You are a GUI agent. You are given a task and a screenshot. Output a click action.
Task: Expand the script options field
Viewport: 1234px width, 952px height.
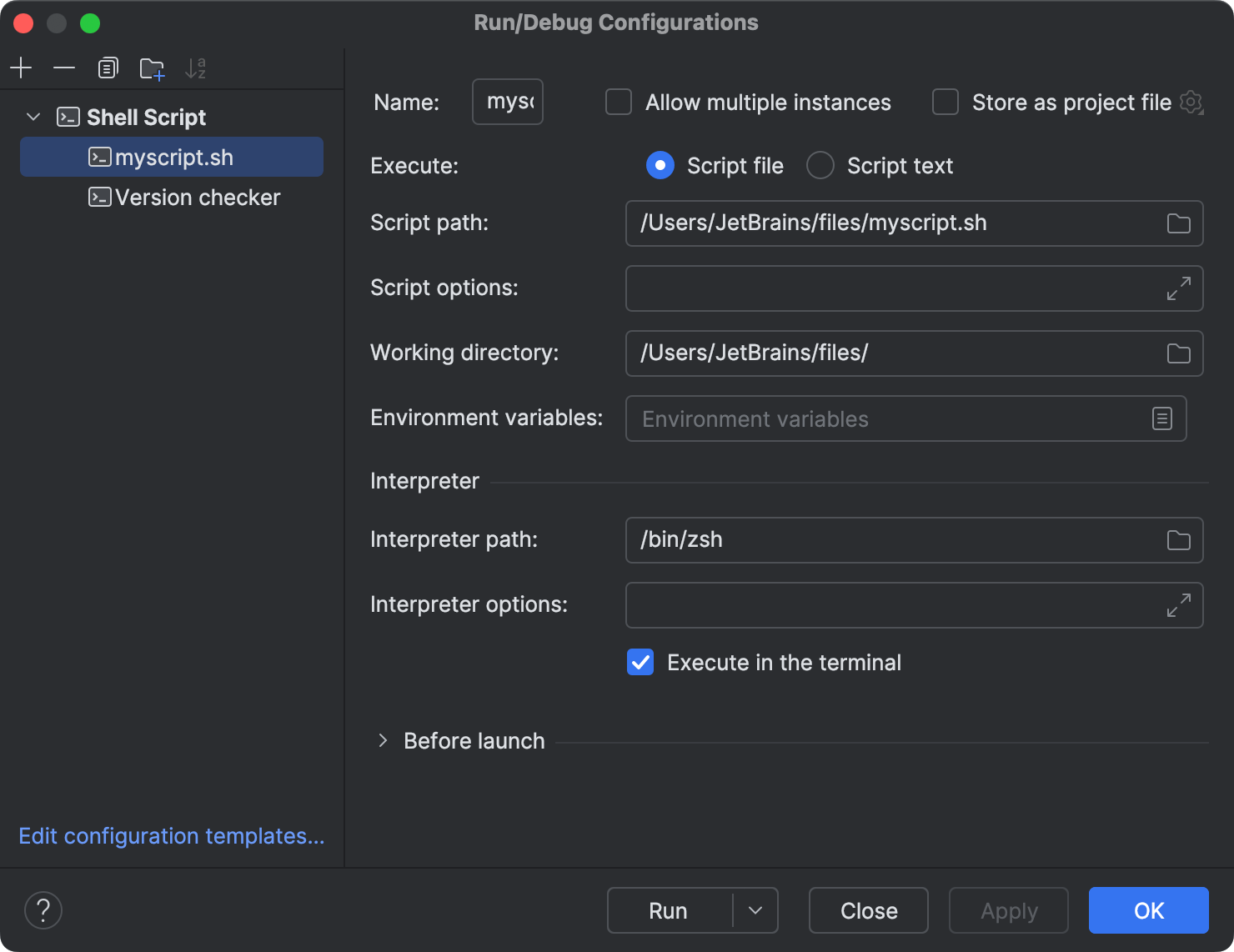pyautogui.click(x=1177, y=288)
